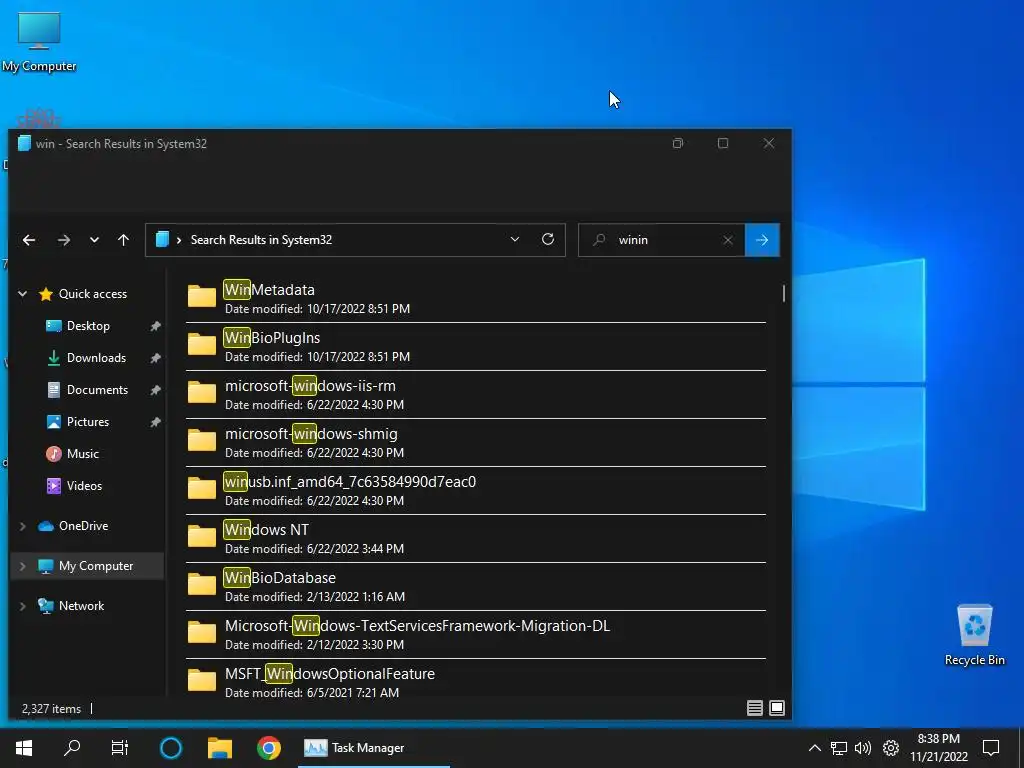This screenshot has height=768, width=1024.
Task: Click the pin icon next to Documents
Action: 155,390
